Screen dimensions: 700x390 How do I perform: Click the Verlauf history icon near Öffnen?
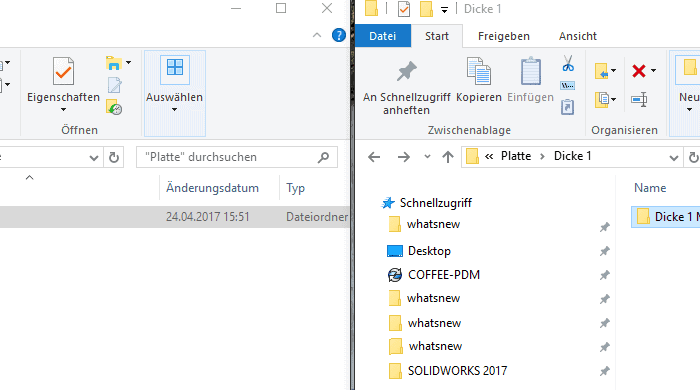114,107
